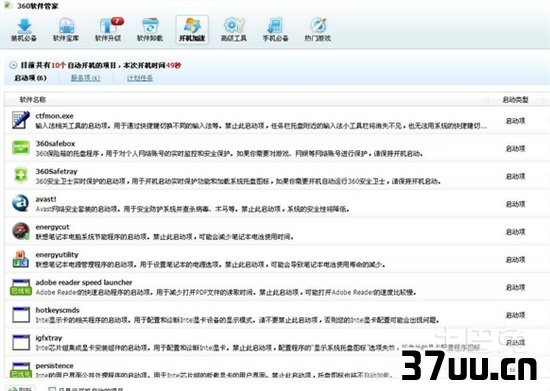Open the 服务项 (4) tab link
The height and width of the screenshot is (391, 550).
click(86, 78)
